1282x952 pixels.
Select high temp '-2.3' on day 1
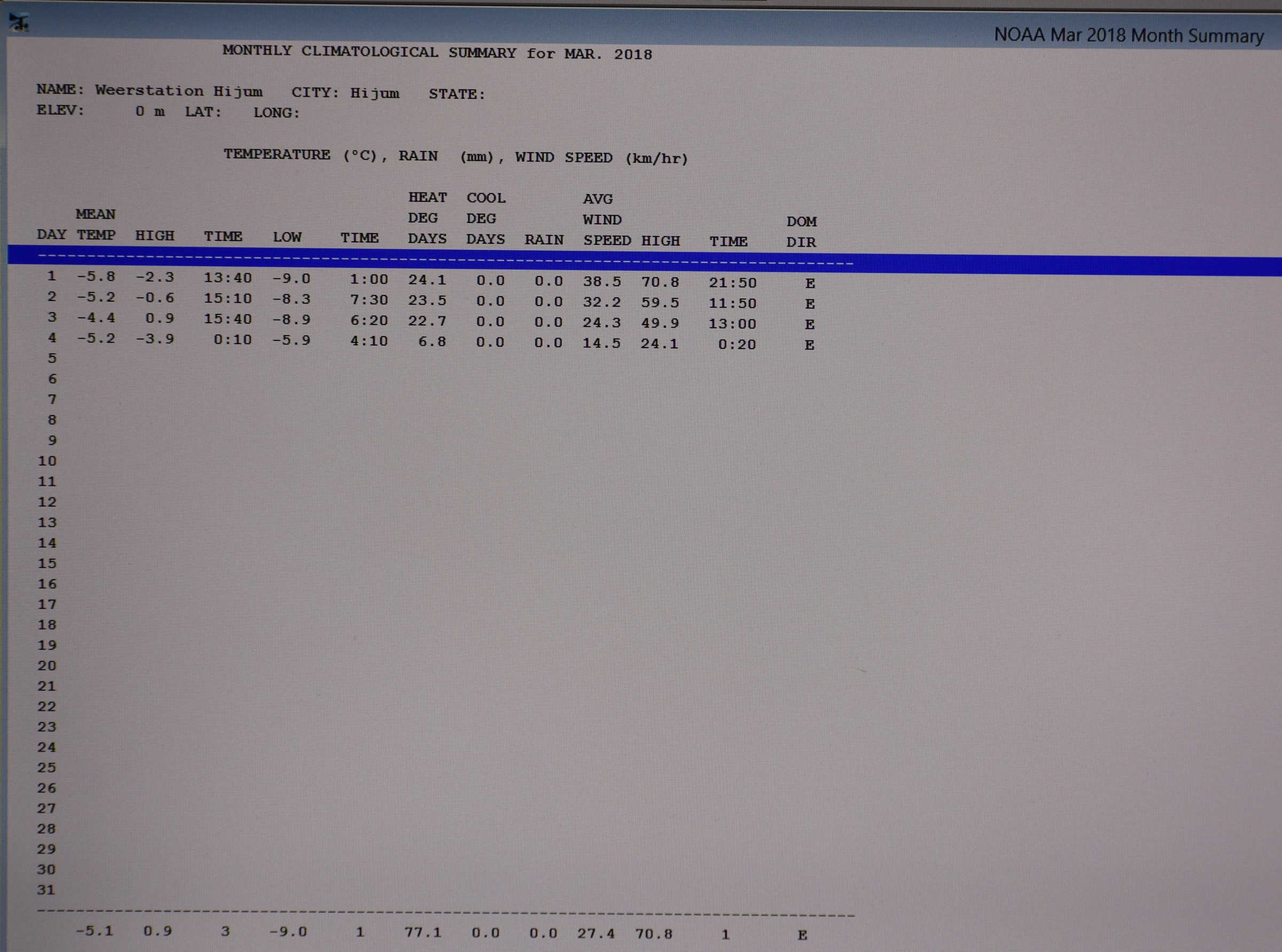coord(154,277)
